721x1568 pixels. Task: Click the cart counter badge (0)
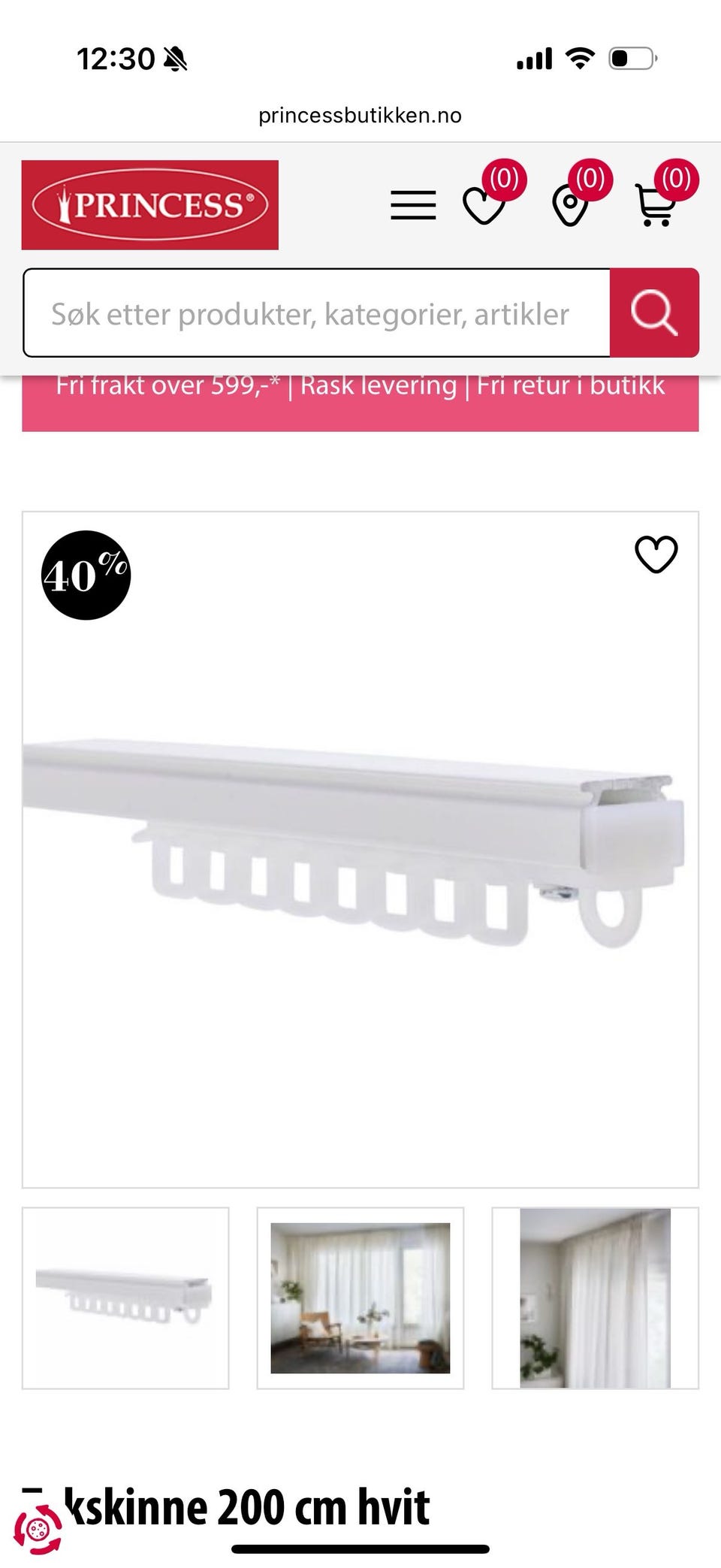pos(676,180)
